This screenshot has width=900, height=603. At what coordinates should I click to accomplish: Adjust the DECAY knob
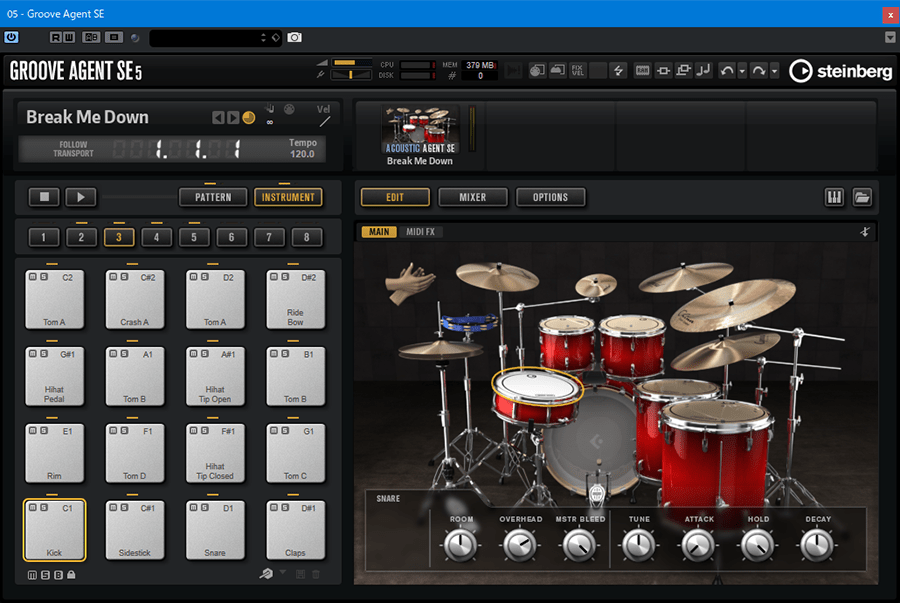[x=817, y=544]
